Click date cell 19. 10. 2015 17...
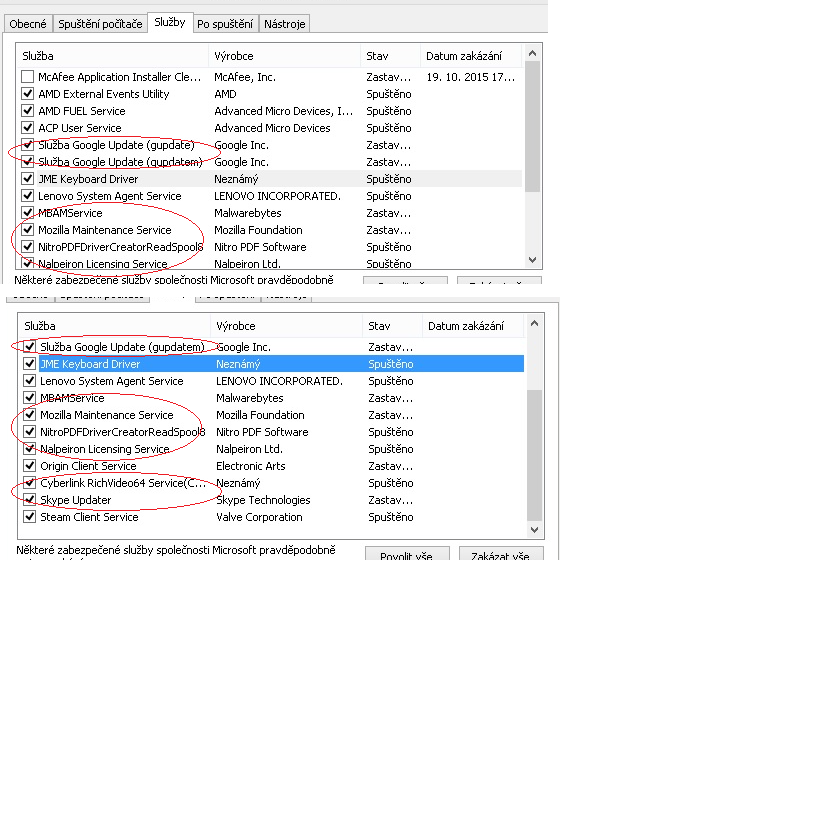Viewport: 821px width, 836px height. point(470,77)
